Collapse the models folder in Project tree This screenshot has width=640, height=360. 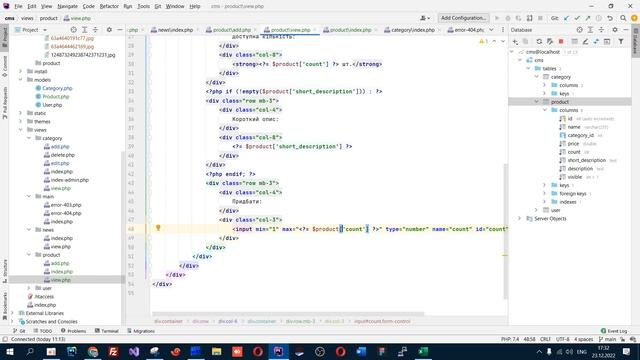(20, 80)
